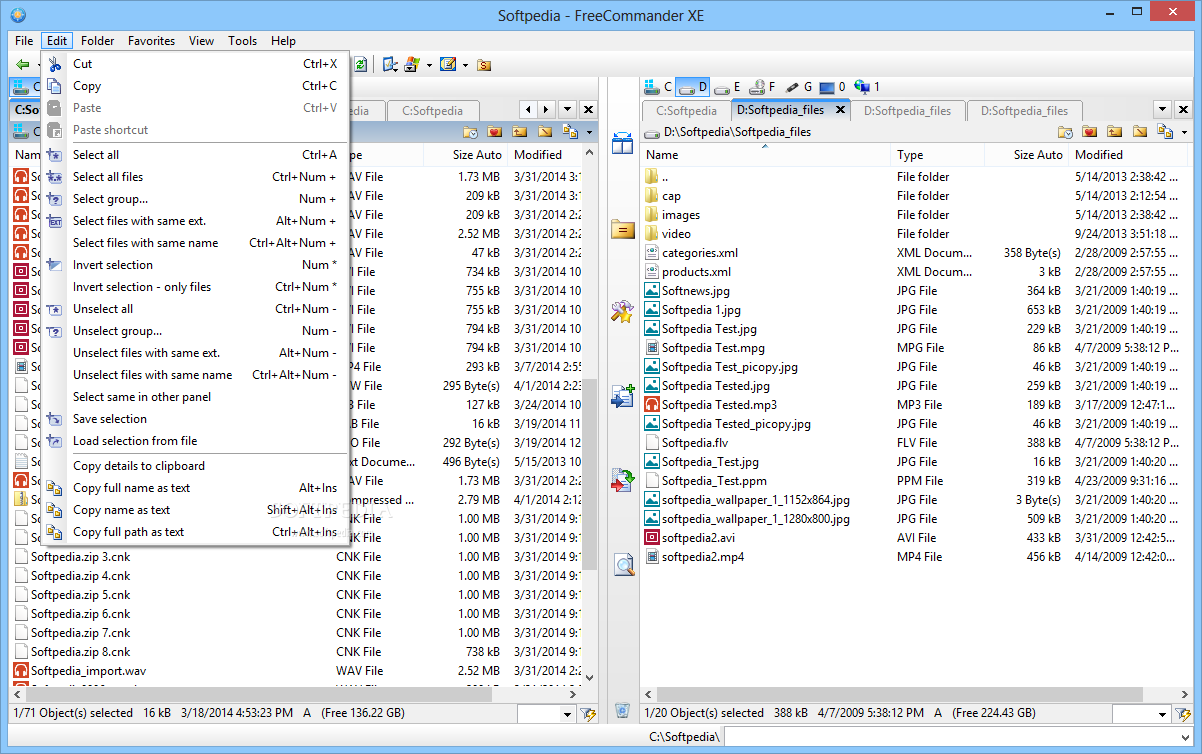Click right panel history folder icon
1202x754 pixels.
coord(1065,132)
